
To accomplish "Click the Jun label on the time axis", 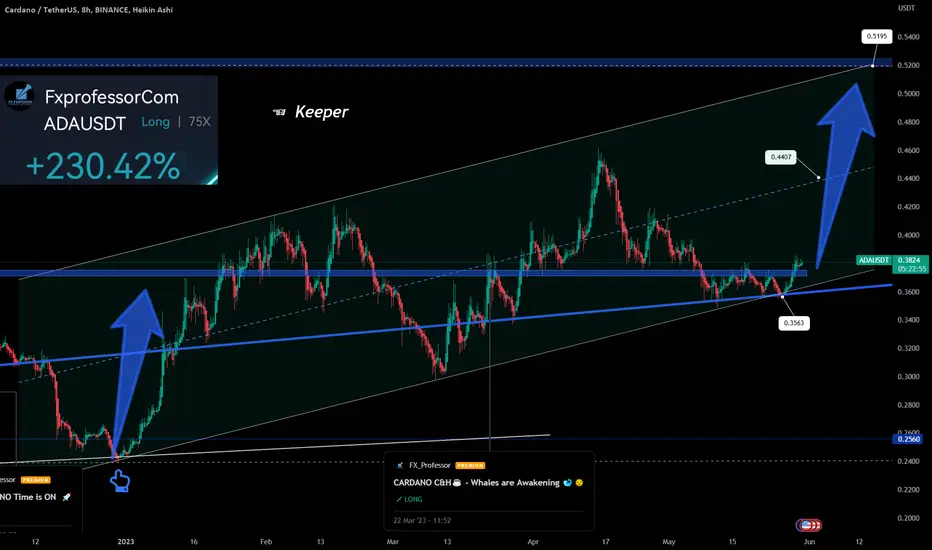I will 809,542.
